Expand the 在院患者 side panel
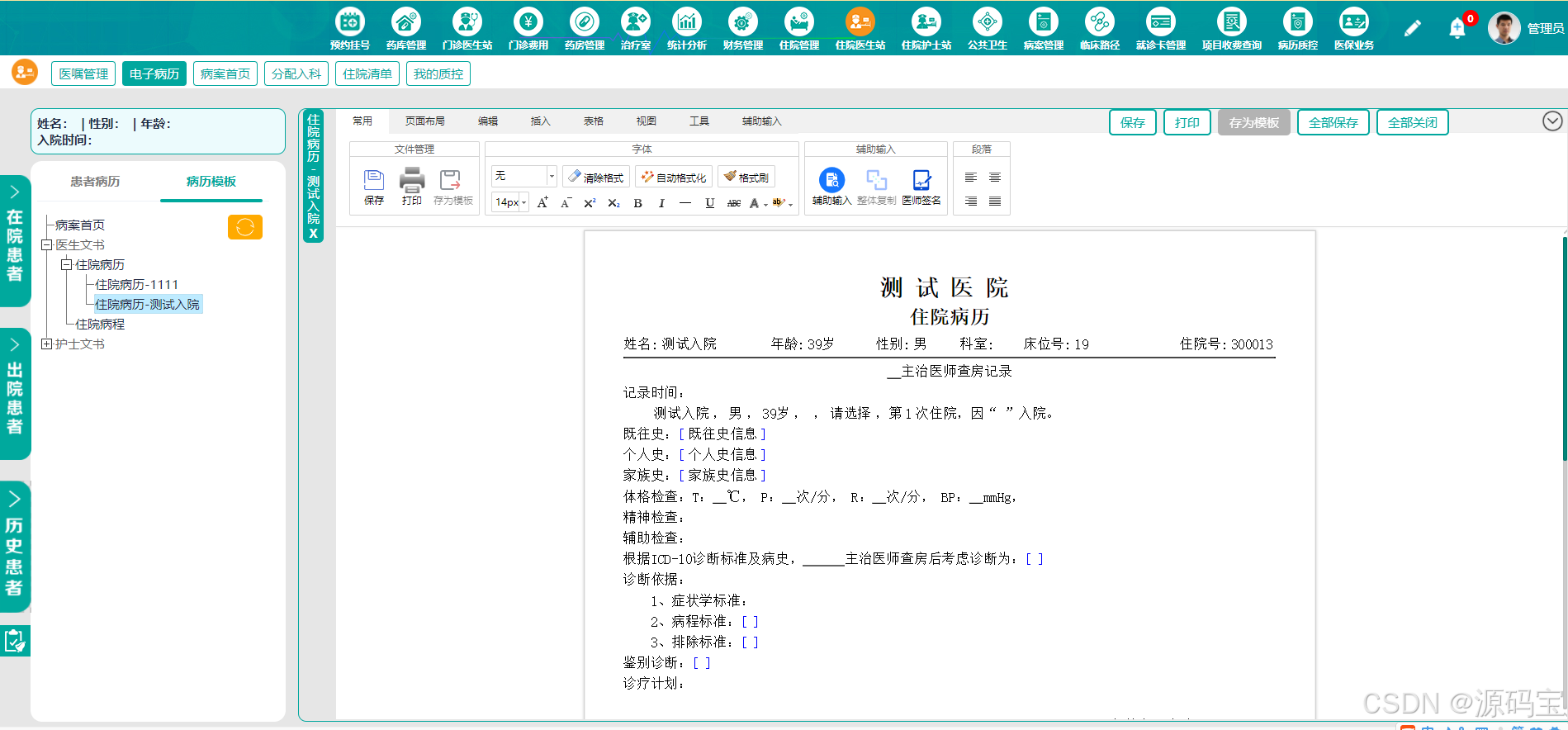 (15, 240)
